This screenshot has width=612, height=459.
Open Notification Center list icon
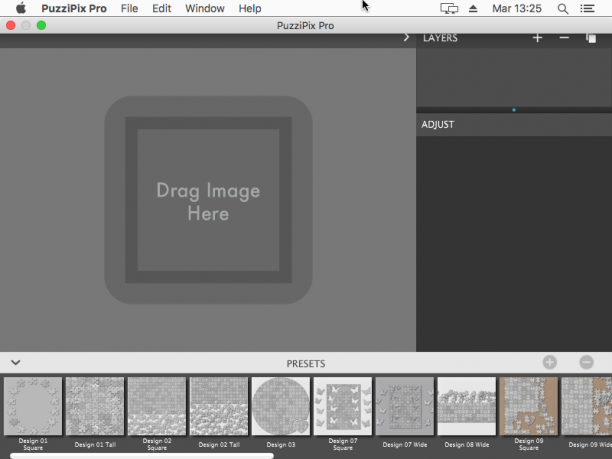click(x=587, y=9)
